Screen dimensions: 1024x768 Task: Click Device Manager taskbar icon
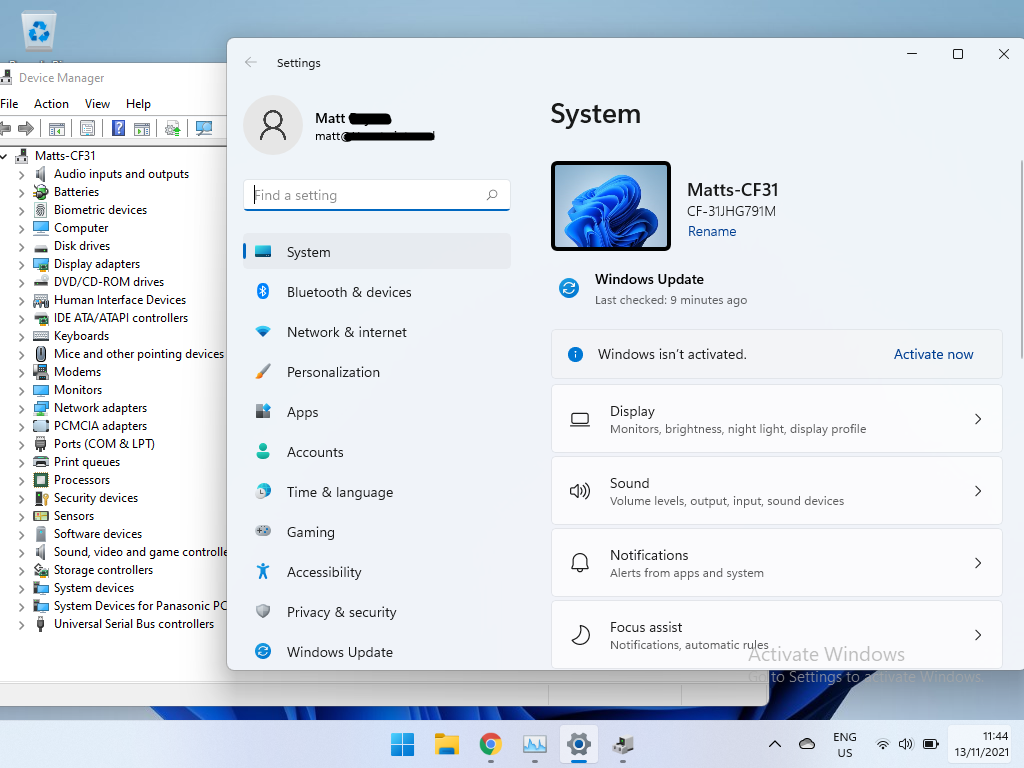click(x=623, y=744)
